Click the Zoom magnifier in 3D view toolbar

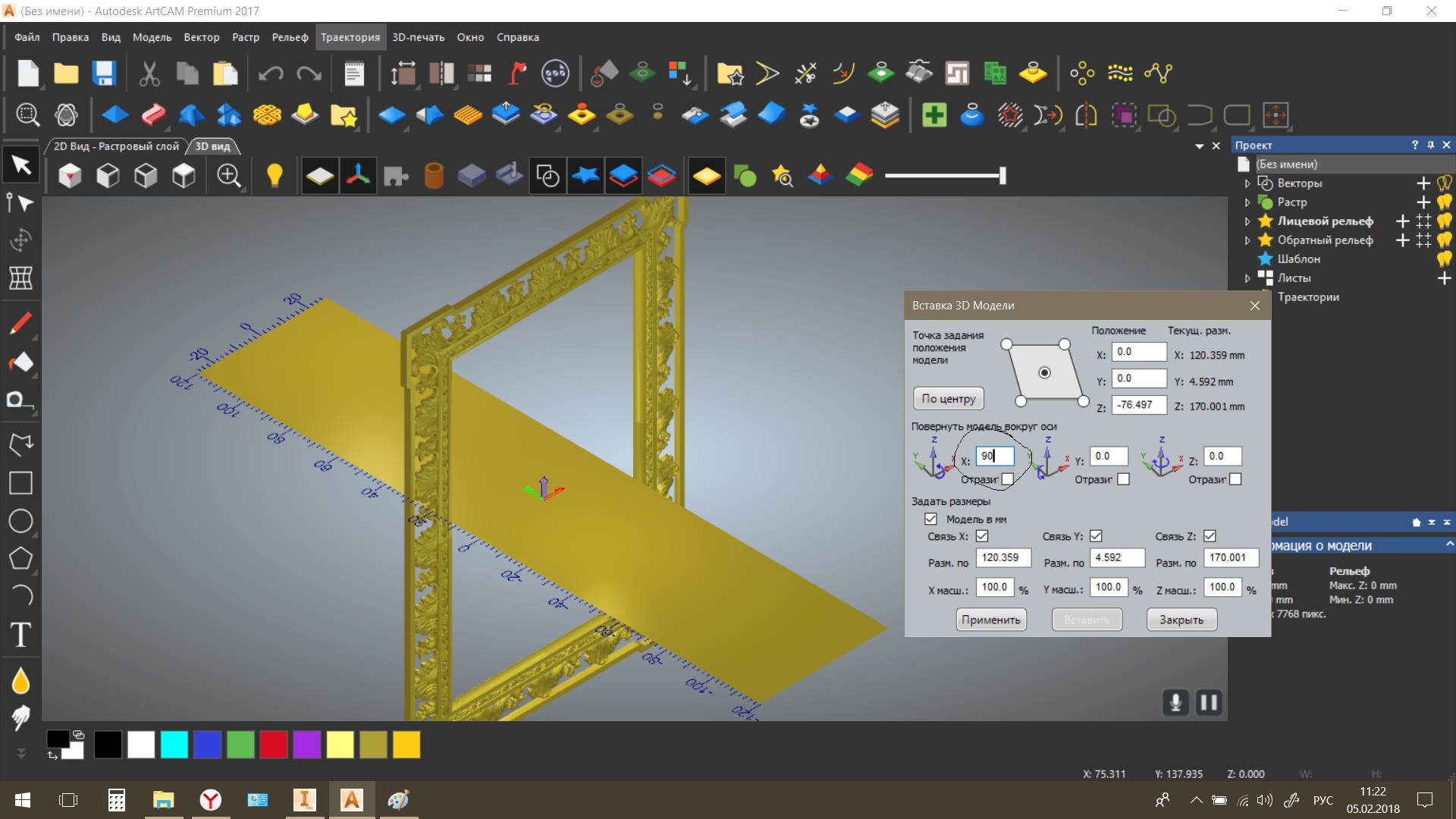(x=228, y=176)
